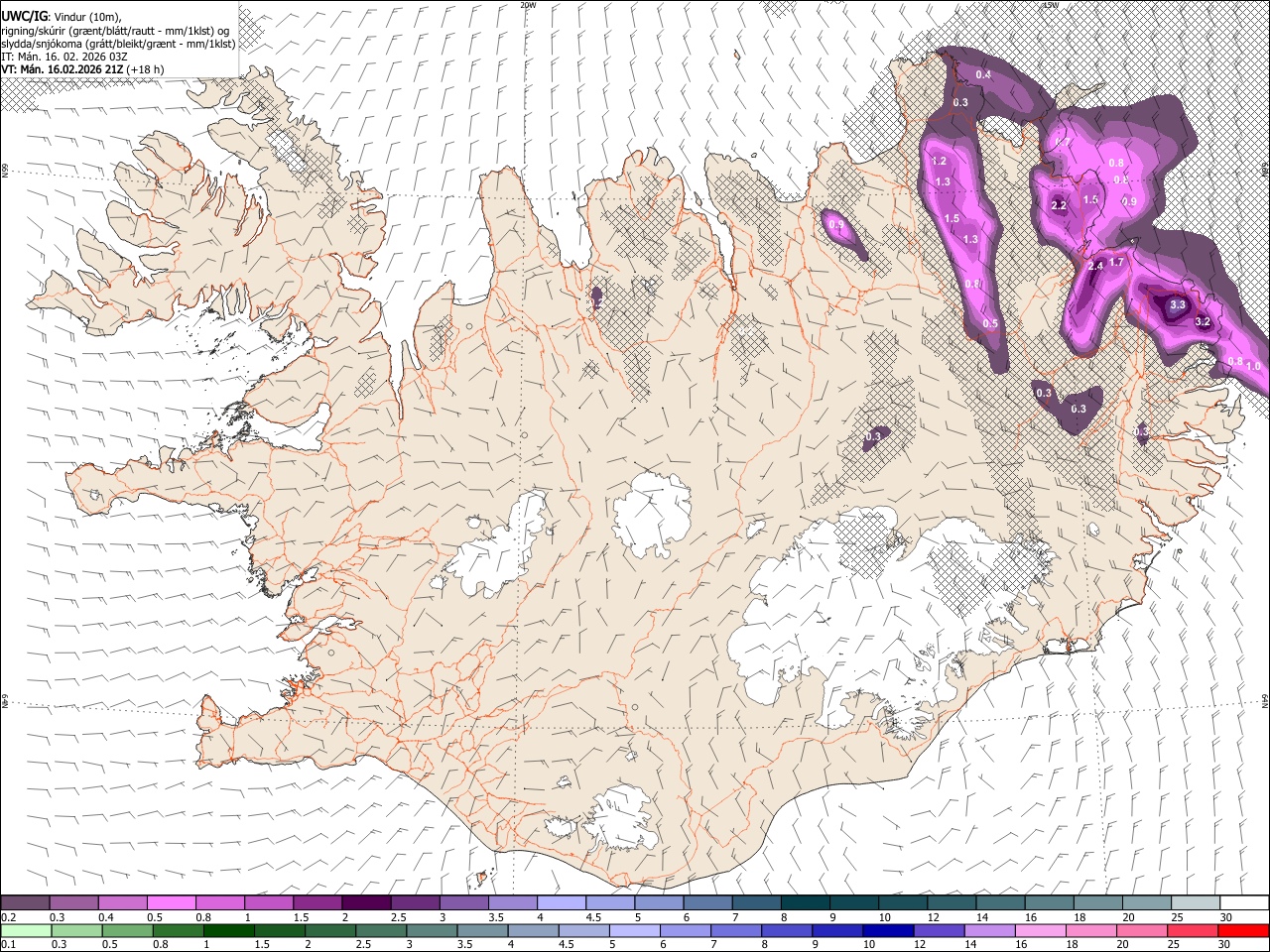Pick the dark teal snow swatch between 8 and 9
Image resolution: width=1270 pixels, height=952 pixels.
(x=806, y=903)
